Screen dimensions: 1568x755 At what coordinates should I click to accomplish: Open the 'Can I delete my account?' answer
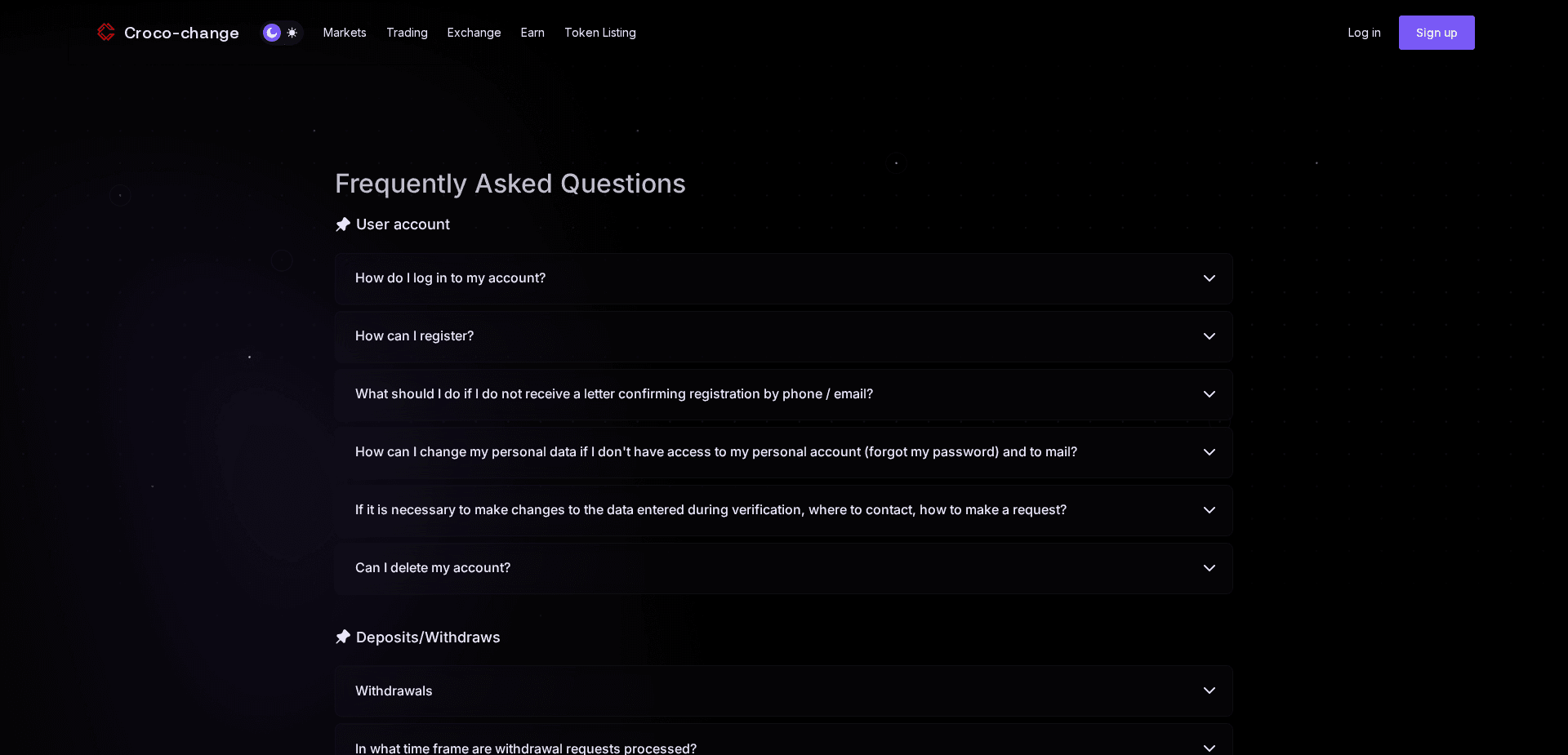pos(782,568)
